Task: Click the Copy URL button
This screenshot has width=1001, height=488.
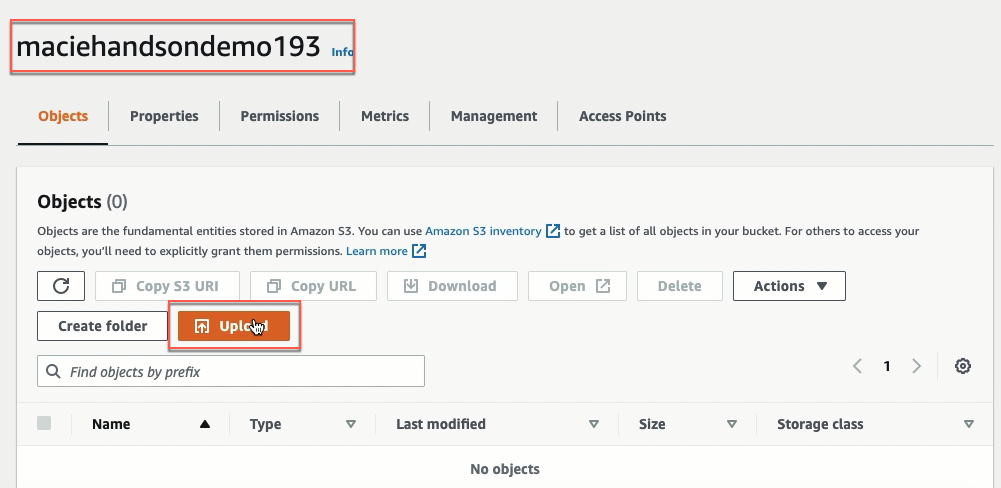Action: [313, 286]
